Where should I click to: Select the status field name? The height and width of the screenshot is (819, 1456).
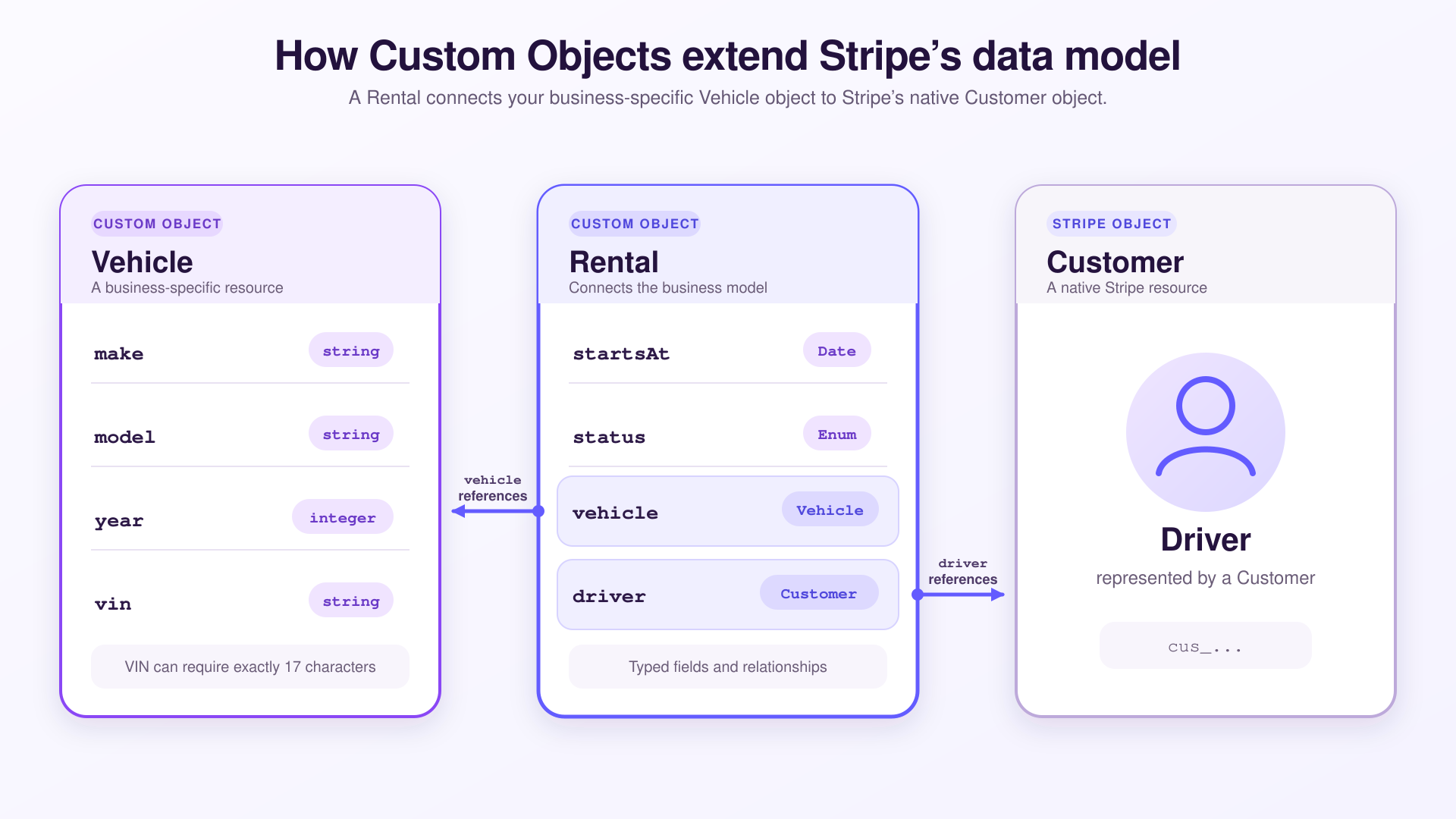click(609, 438)
